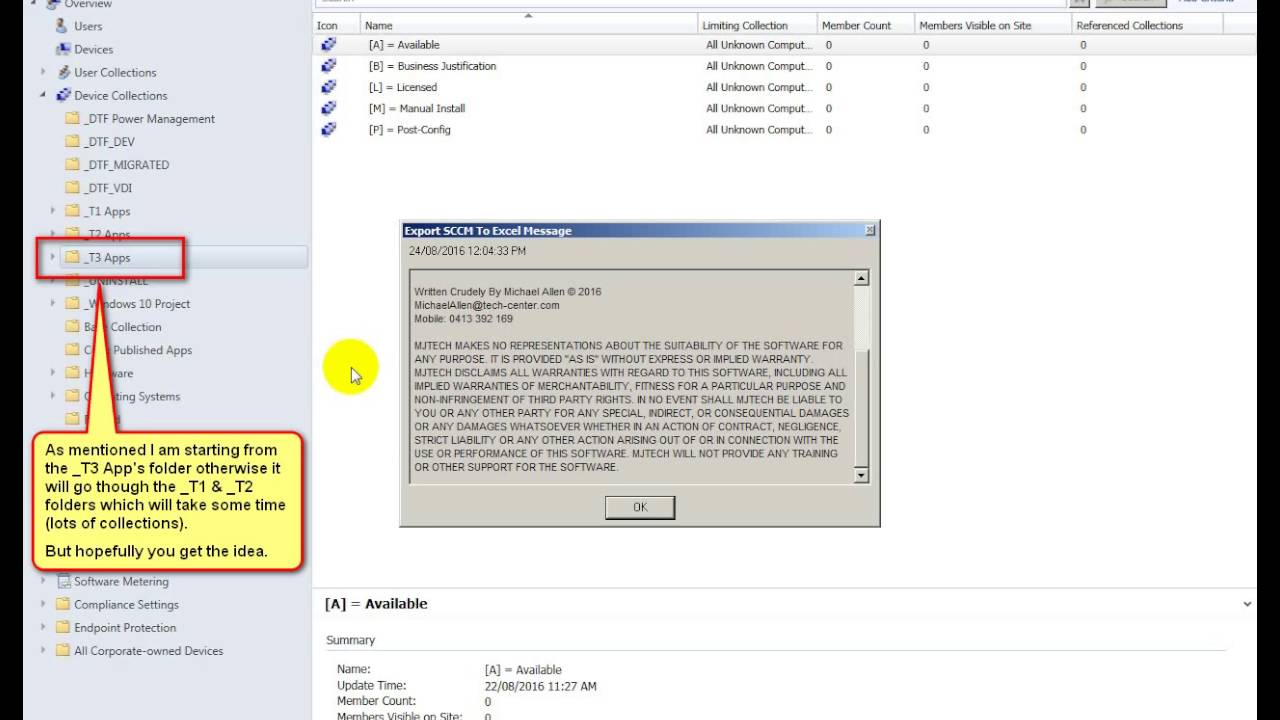Click the _T1 Apps folder icon
Image resolution: width=1280 pixels, height=720 pixels.
click(x=72, y=211)
